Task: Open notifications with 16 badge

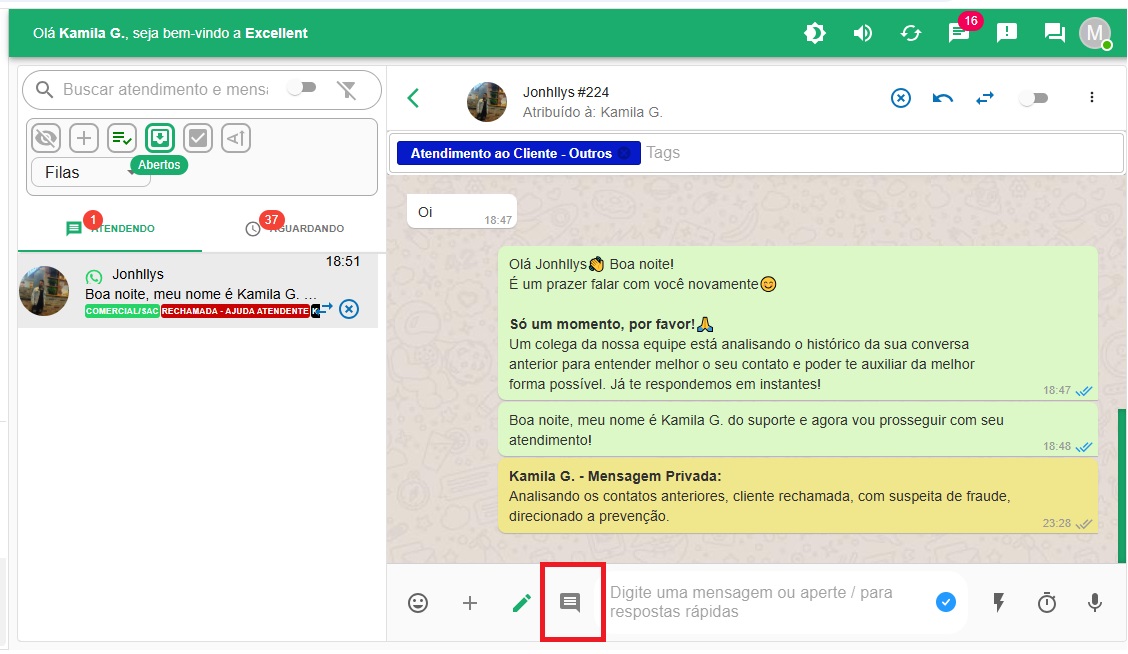Action: coord(959,33)
